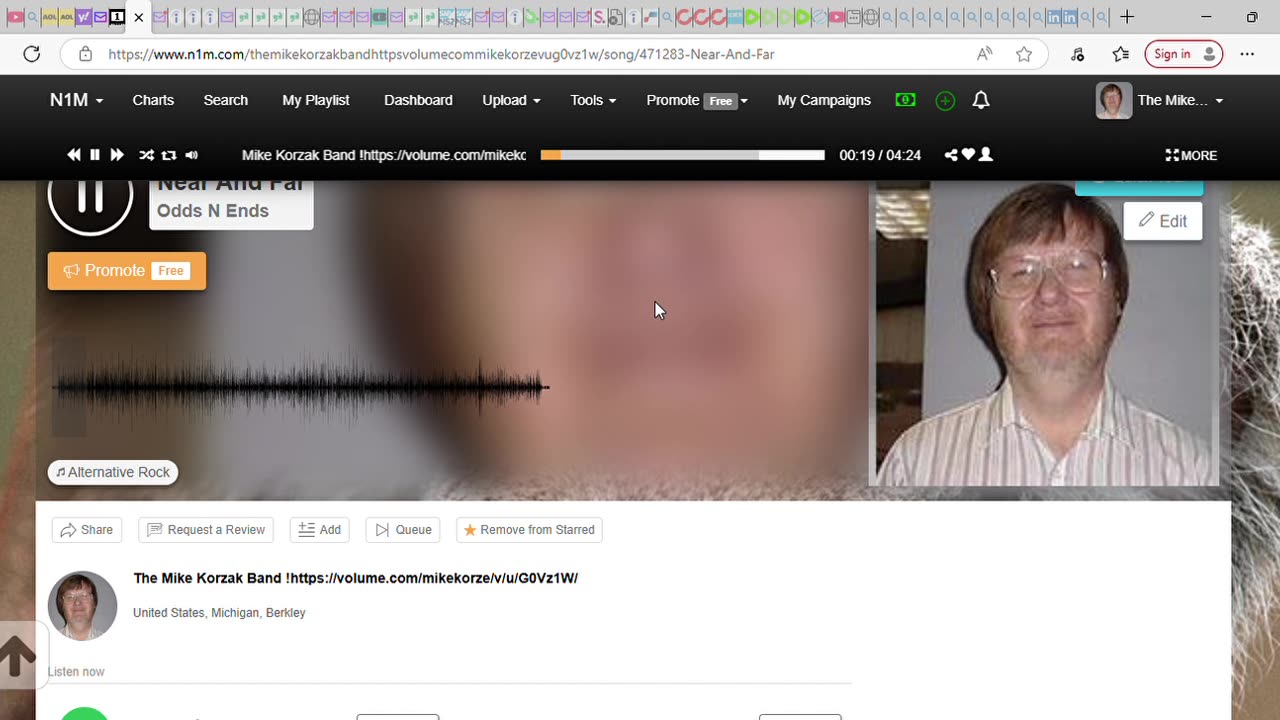Switch to first YouTube tab
This screenshot has height=720, width=1280.
point(14,17)
